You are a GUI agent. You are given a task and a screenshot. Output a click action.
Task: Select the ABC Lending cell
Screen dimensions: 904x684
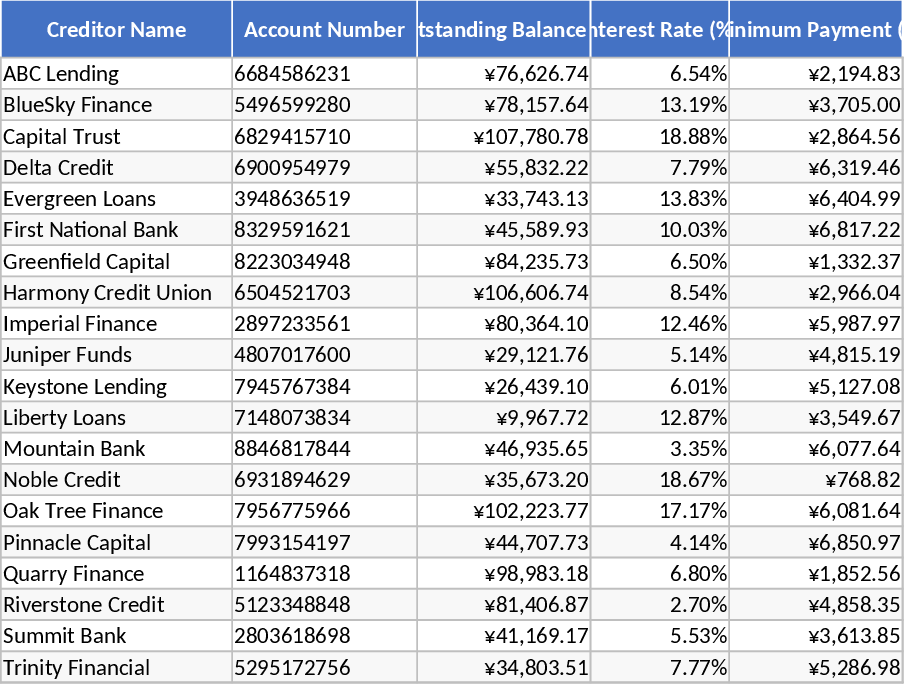pyautogui.click(x=61, y=74)
